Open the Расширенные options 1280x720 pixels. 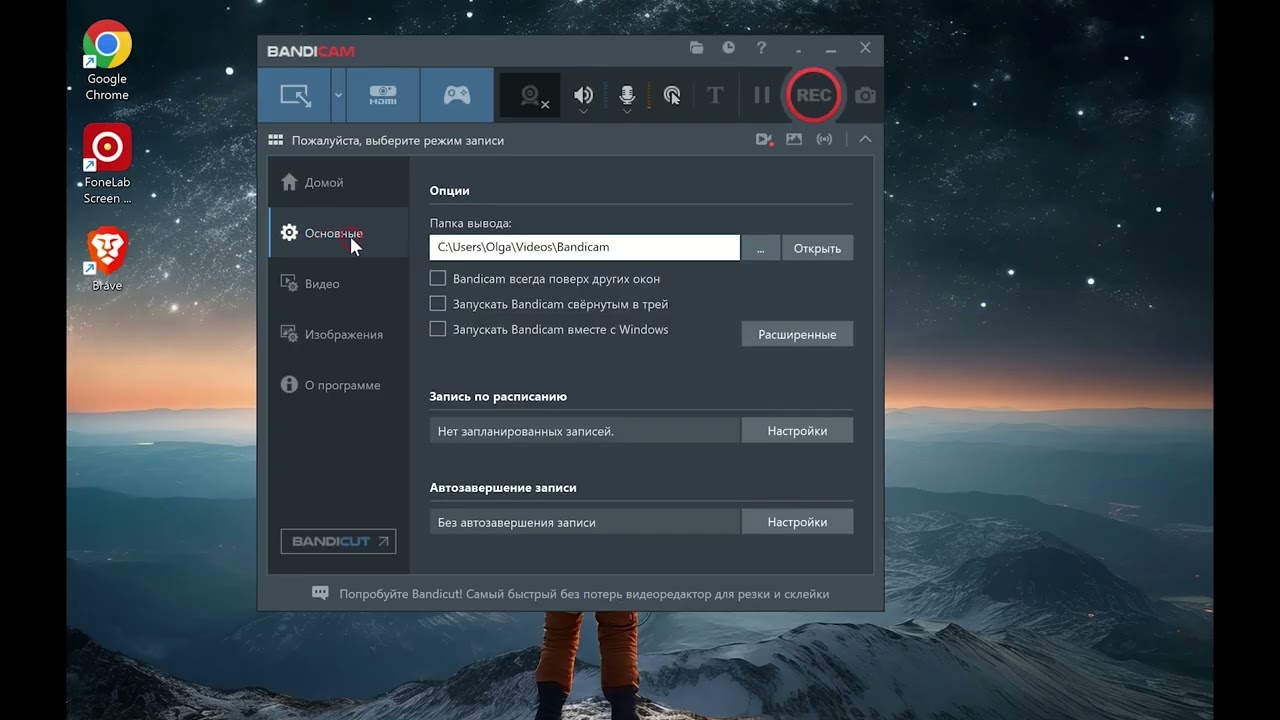[797, 334]
